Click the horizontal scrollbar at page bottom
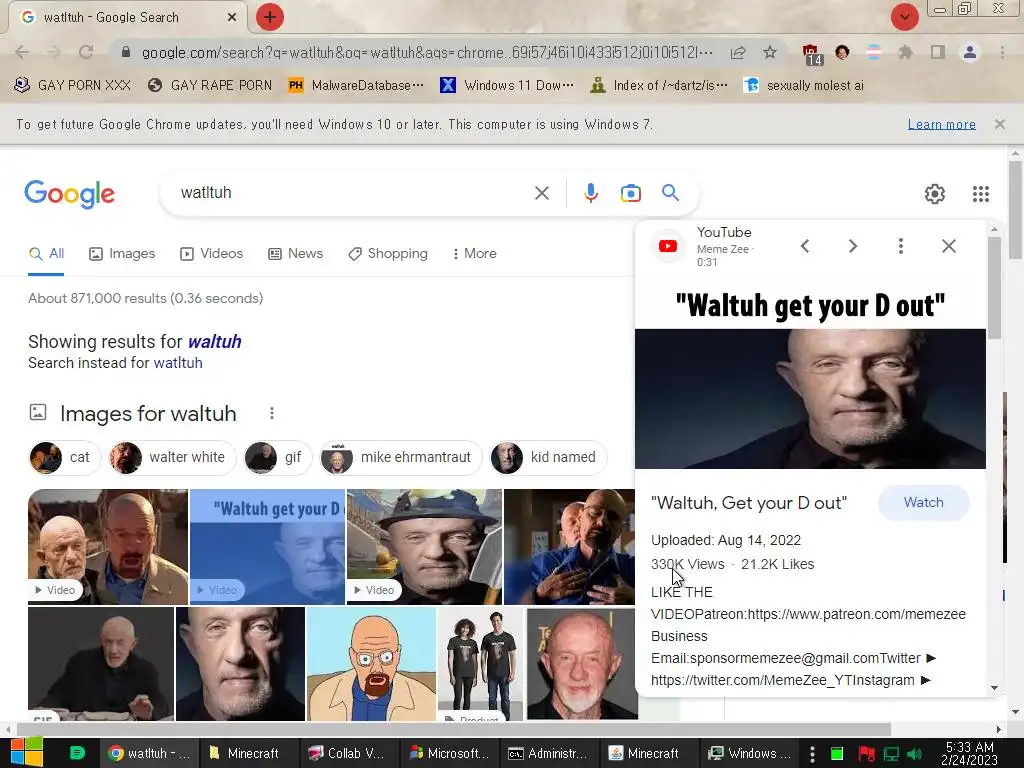Image resolution: width=1024 pixels, height=768 pixels. pos(454,729)
